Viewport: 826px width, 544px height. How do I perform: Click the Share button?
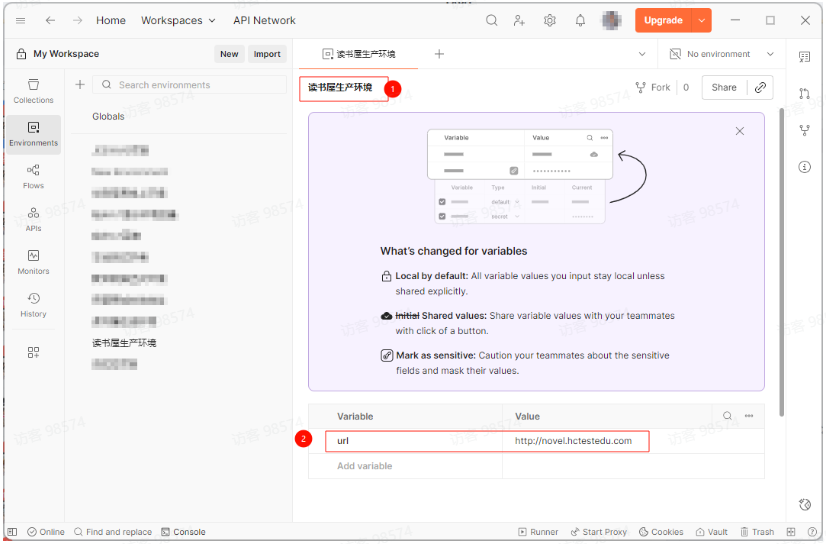[x=724, y=87]
